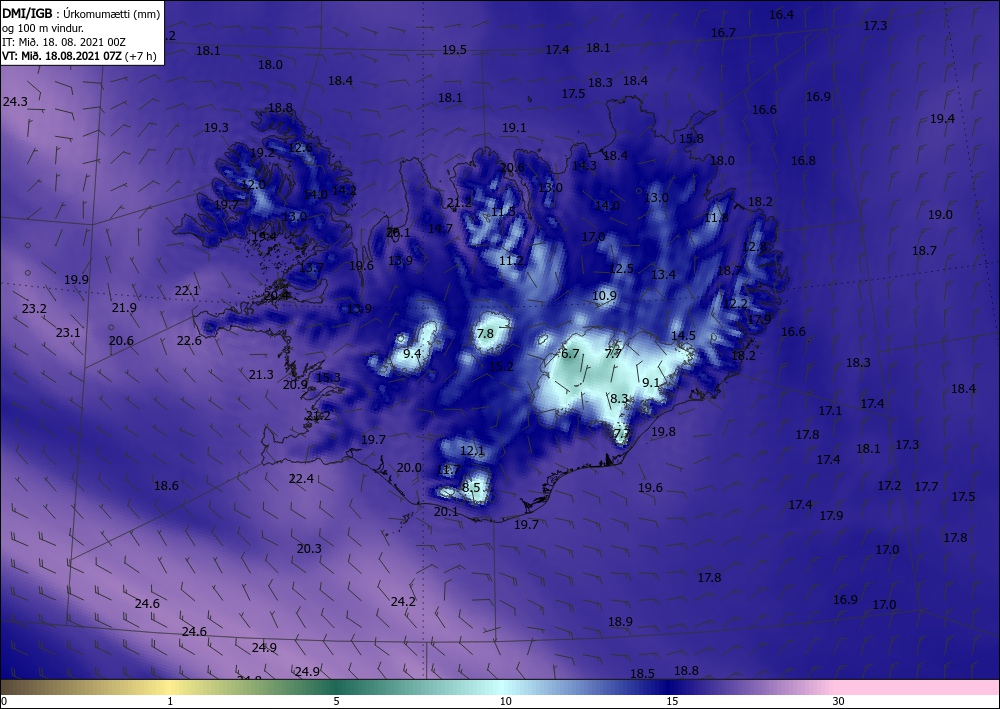Screen dimensions: 1000x709
Task: Click the value 19.9 on the map
Action: 76,279
